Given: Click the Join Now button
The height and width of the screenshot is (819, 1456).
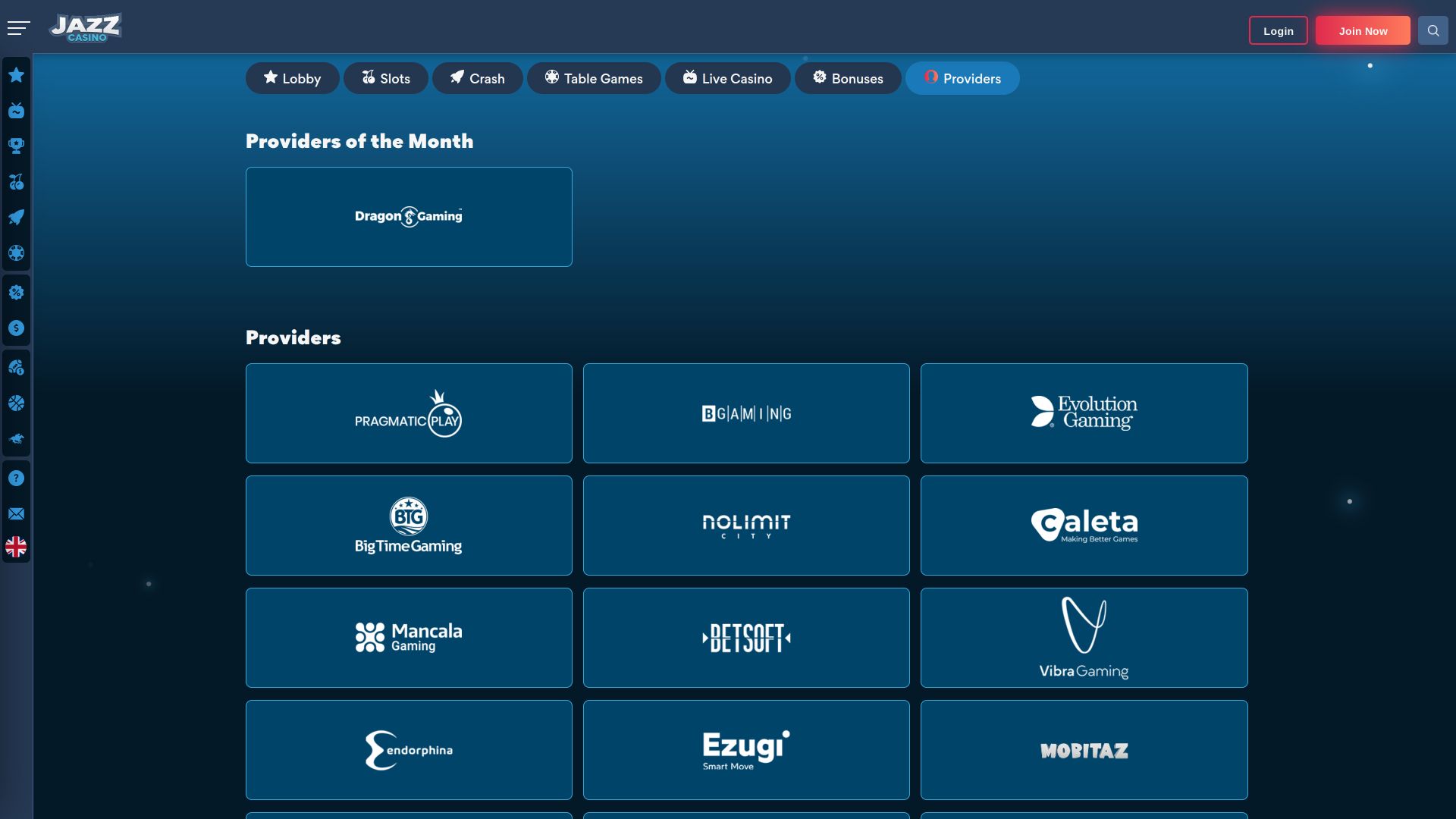Looking at the screenshot, I should coord(1362,31).
